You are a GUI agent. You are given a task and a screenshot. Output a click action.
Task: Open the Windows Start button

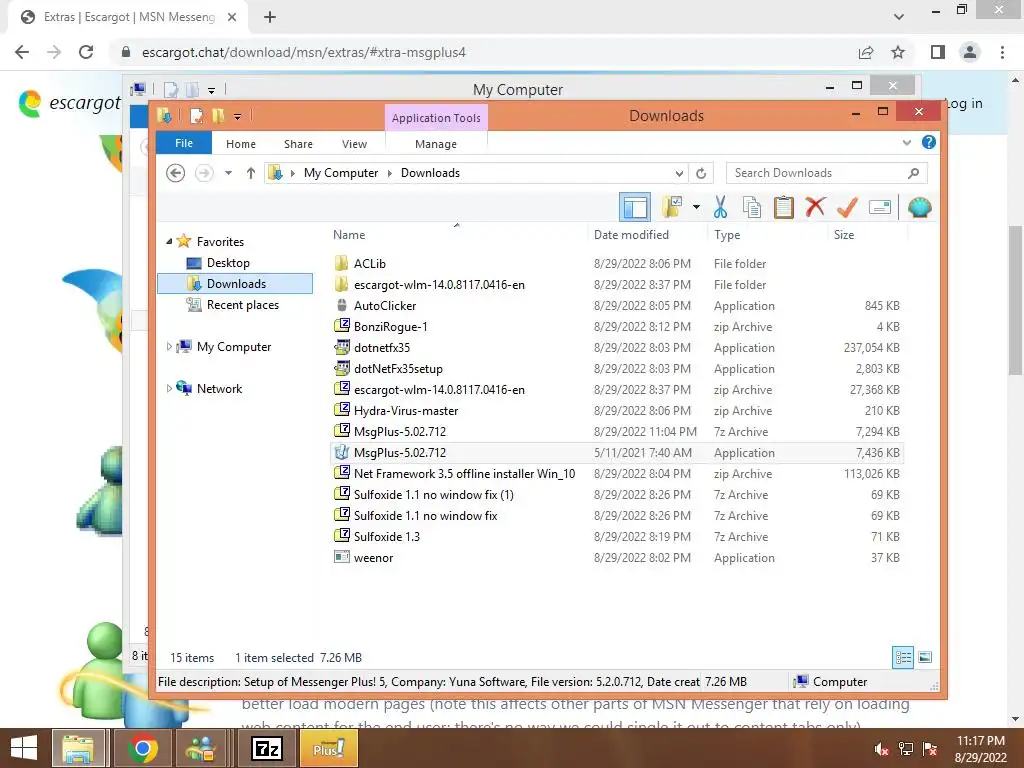(x=24, y=748)
